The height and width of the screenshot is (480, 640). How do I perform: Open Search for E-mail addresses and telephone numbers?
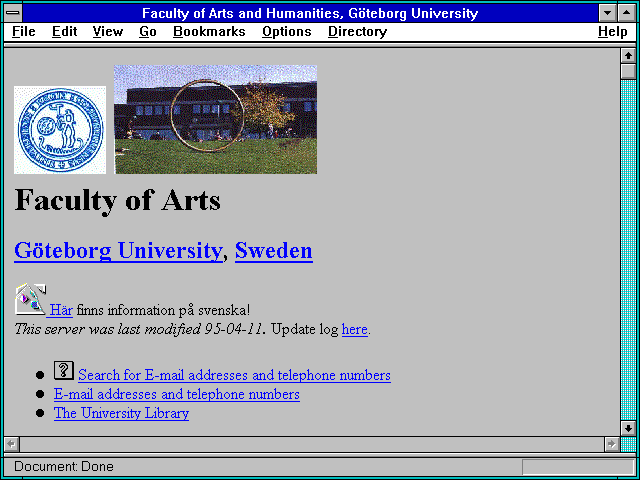pyautogui.click(x=234, y=375)
